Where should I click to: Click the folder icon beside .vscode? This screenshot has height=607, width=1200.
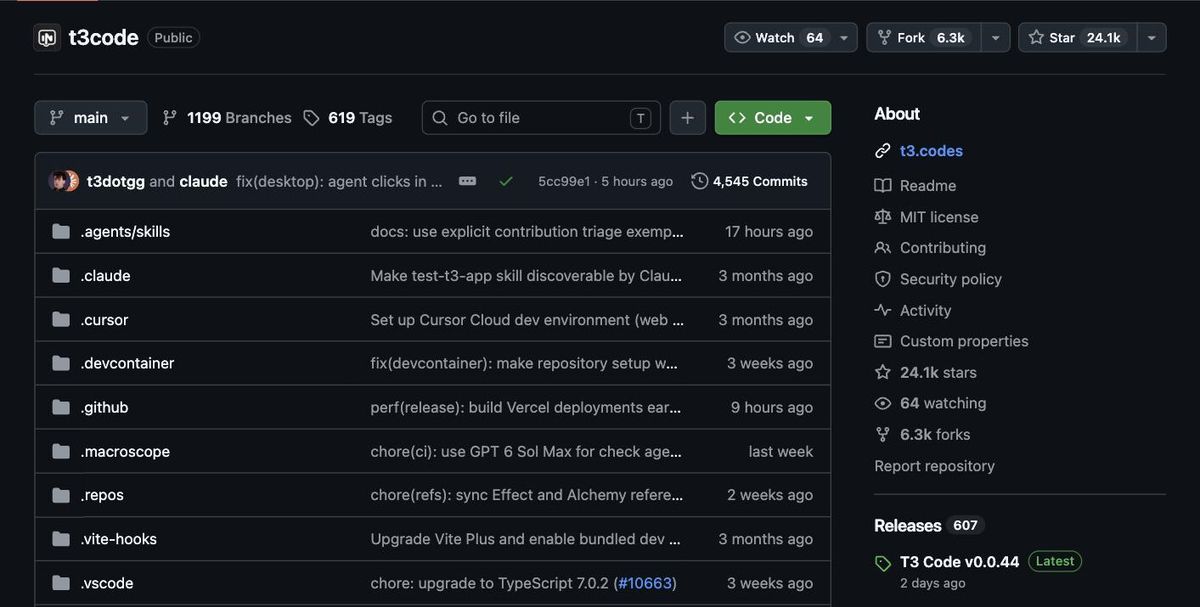(61, 583)
